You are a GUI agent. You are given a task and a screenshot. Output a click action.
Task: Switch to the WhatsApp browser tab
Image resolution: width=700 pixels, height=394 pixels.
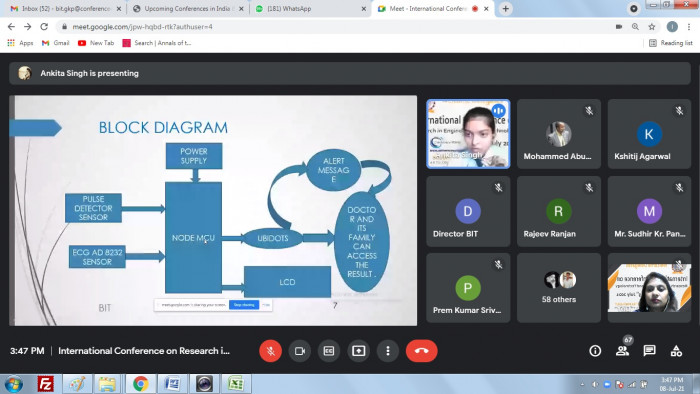click(x=308, y=8)
